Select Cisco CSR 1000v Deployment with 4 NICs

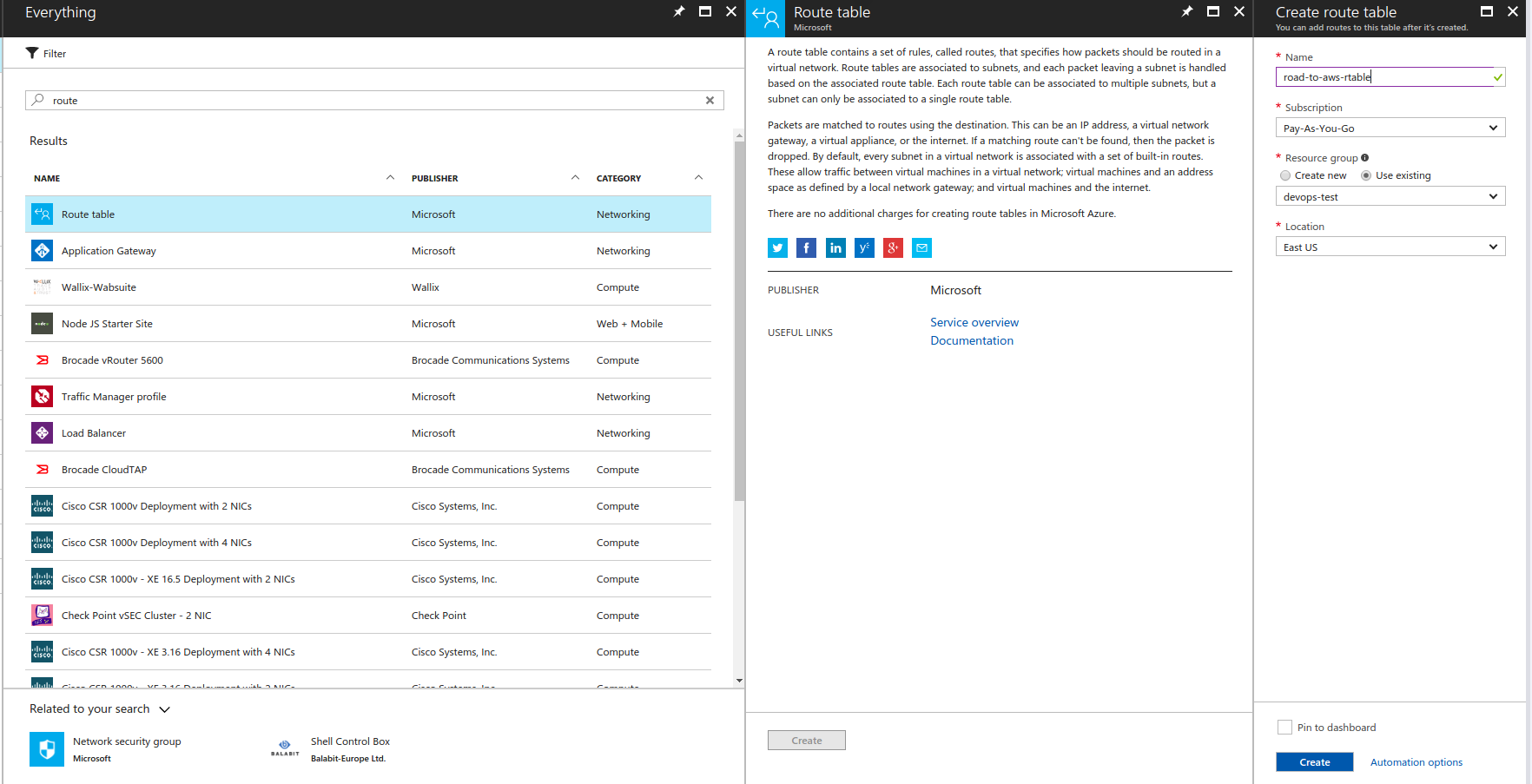368,543
